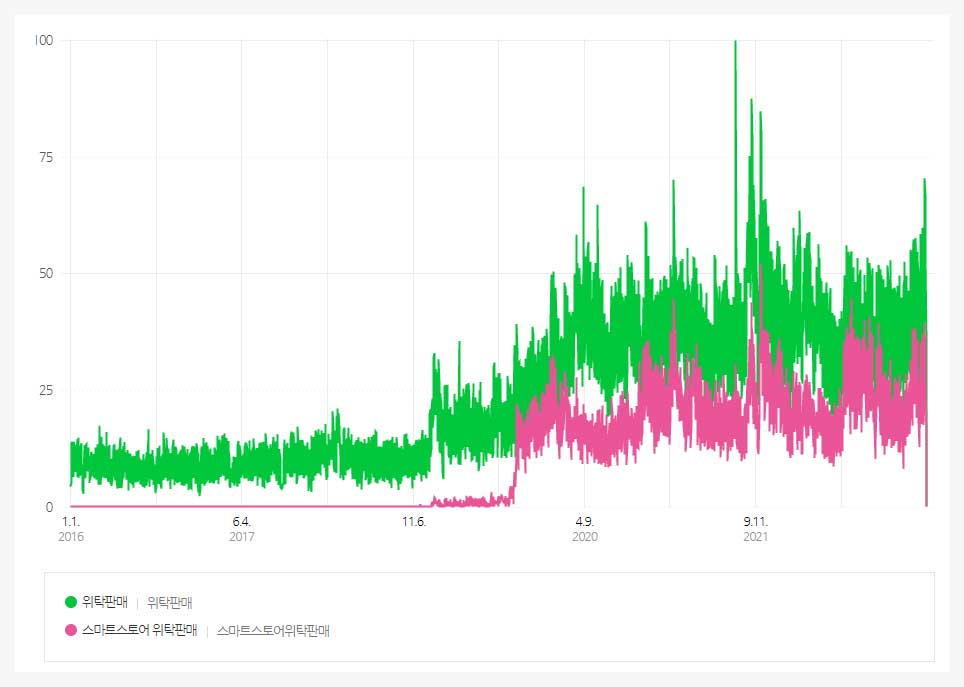Click the 25 y-axis value
Image resolution: width=964 pixels, height=687 pixels.
pos(46,390)
